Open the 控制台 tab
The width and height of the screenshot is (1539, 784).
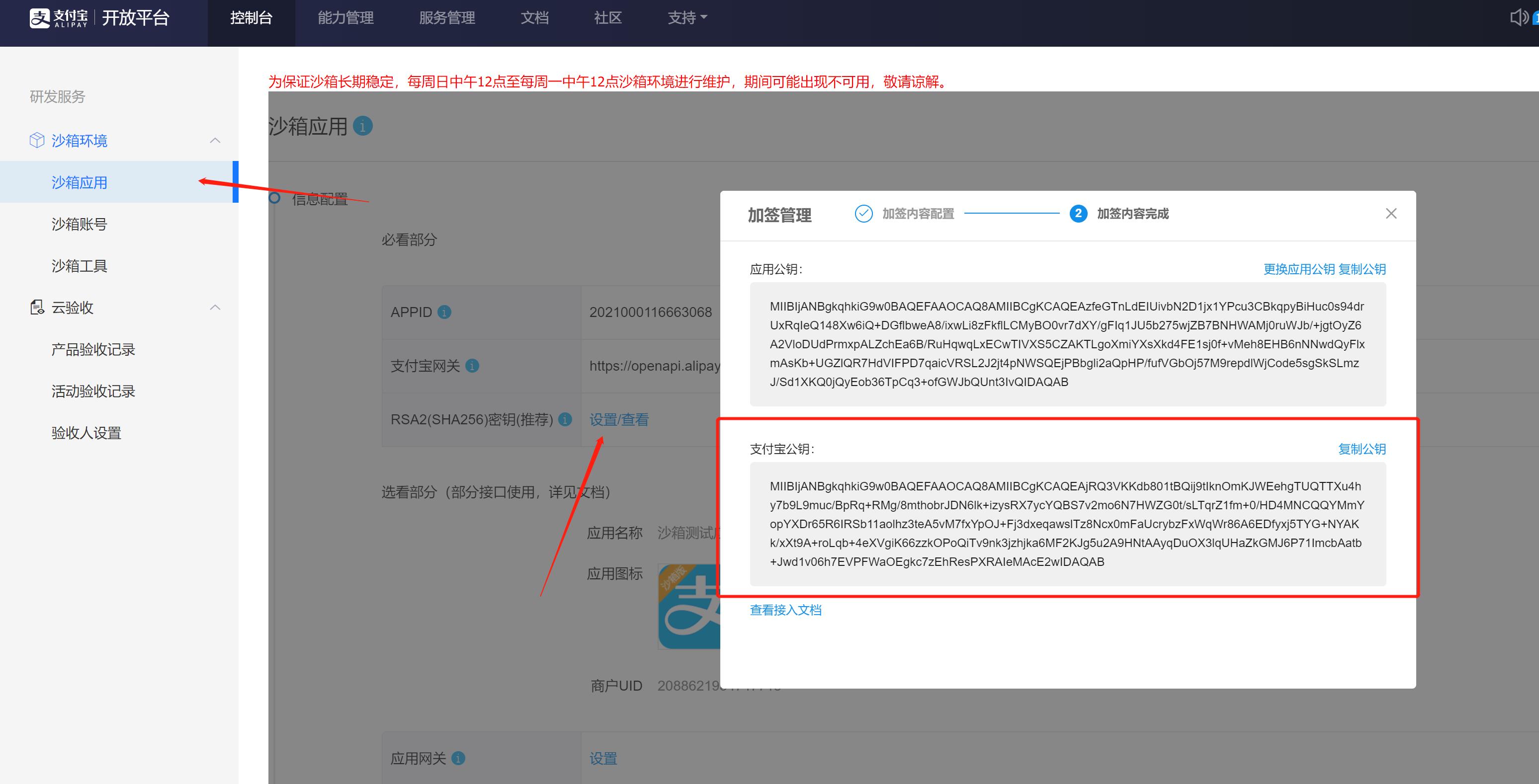tap(251, 18)
